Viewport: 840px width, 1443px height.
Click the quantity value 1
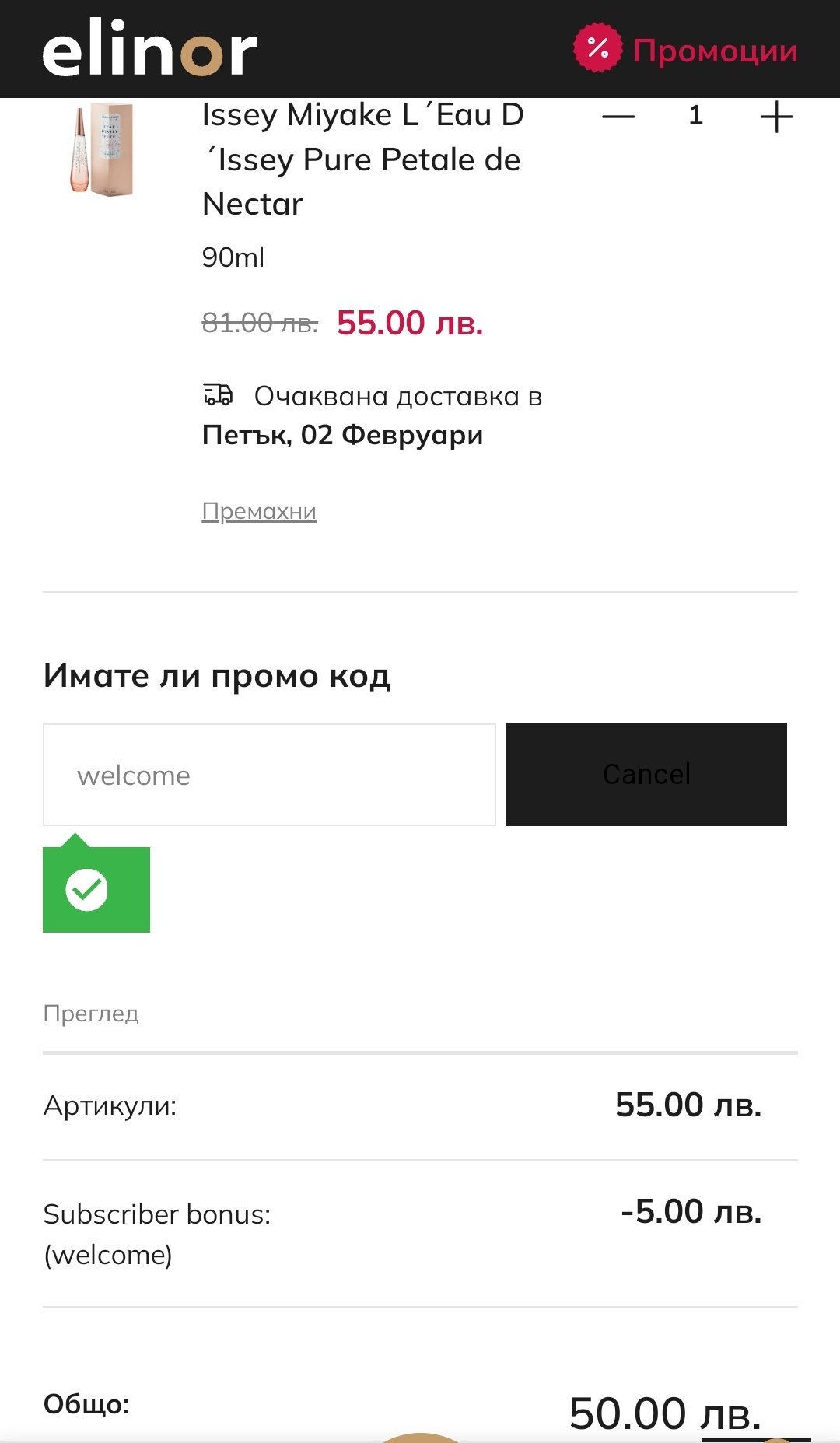[695, 116]
